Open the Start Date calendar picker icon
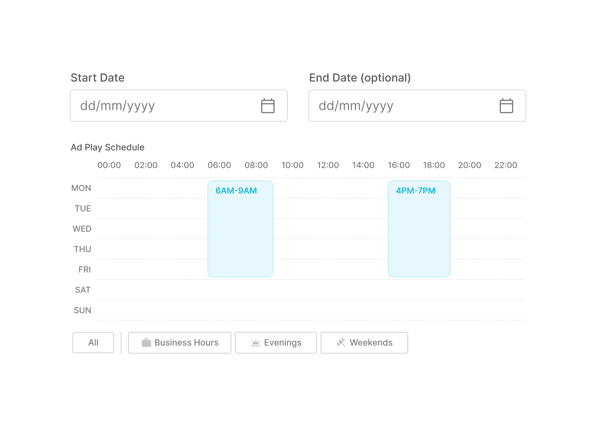Image resolution: width=600 pixels, height=433 pixels. click(x=268, y=106)
